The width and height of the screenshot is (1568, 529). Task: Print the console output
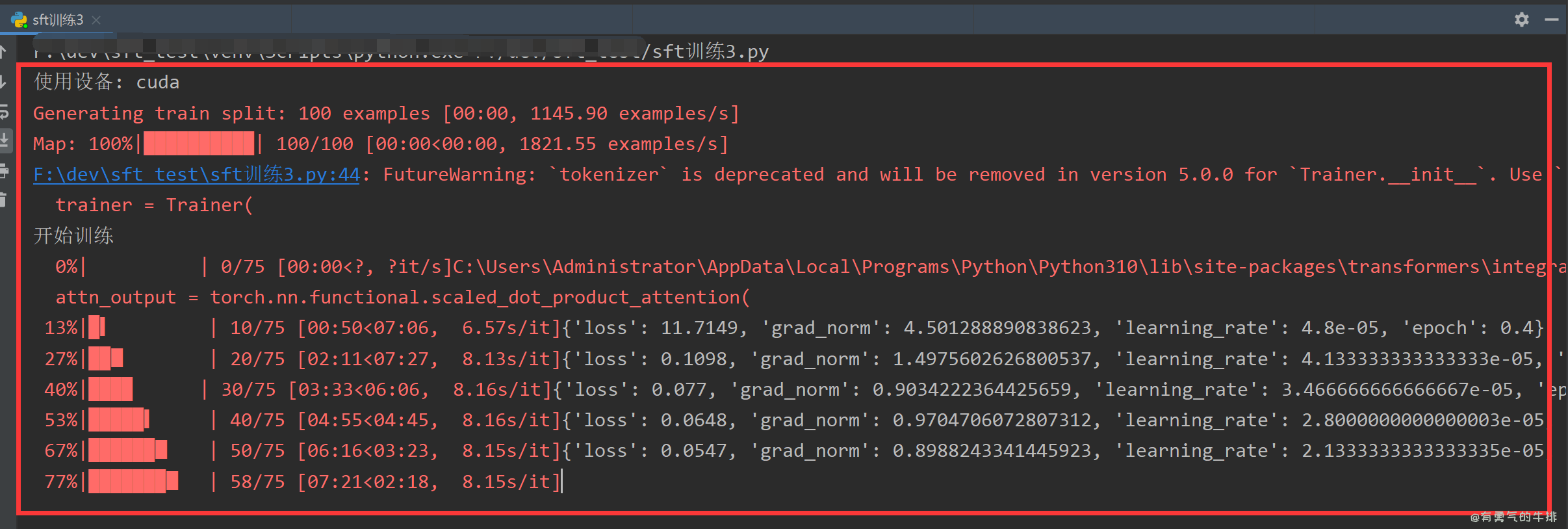[3, 171]
